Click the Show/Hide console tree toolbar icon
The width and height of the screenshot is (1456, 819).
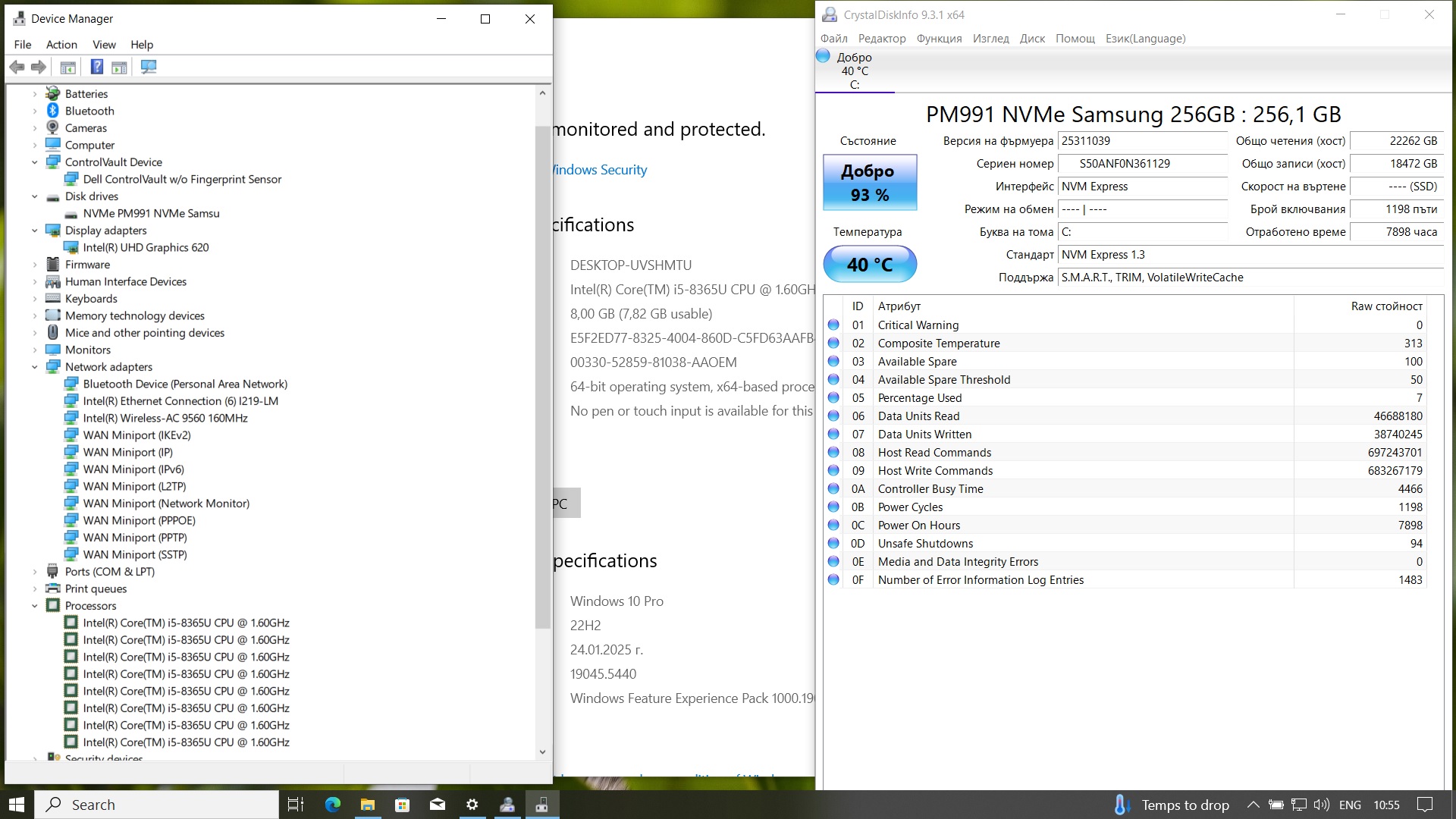coord(67,67)
